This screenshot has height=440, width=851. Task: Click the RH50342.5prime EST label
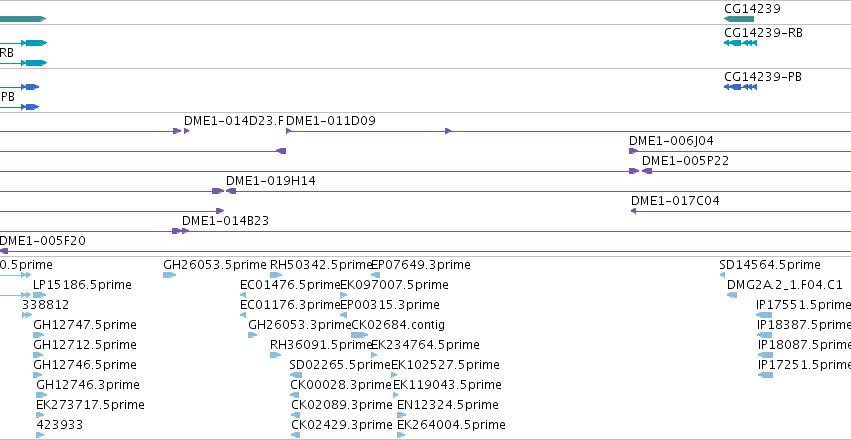click(321, 265)
